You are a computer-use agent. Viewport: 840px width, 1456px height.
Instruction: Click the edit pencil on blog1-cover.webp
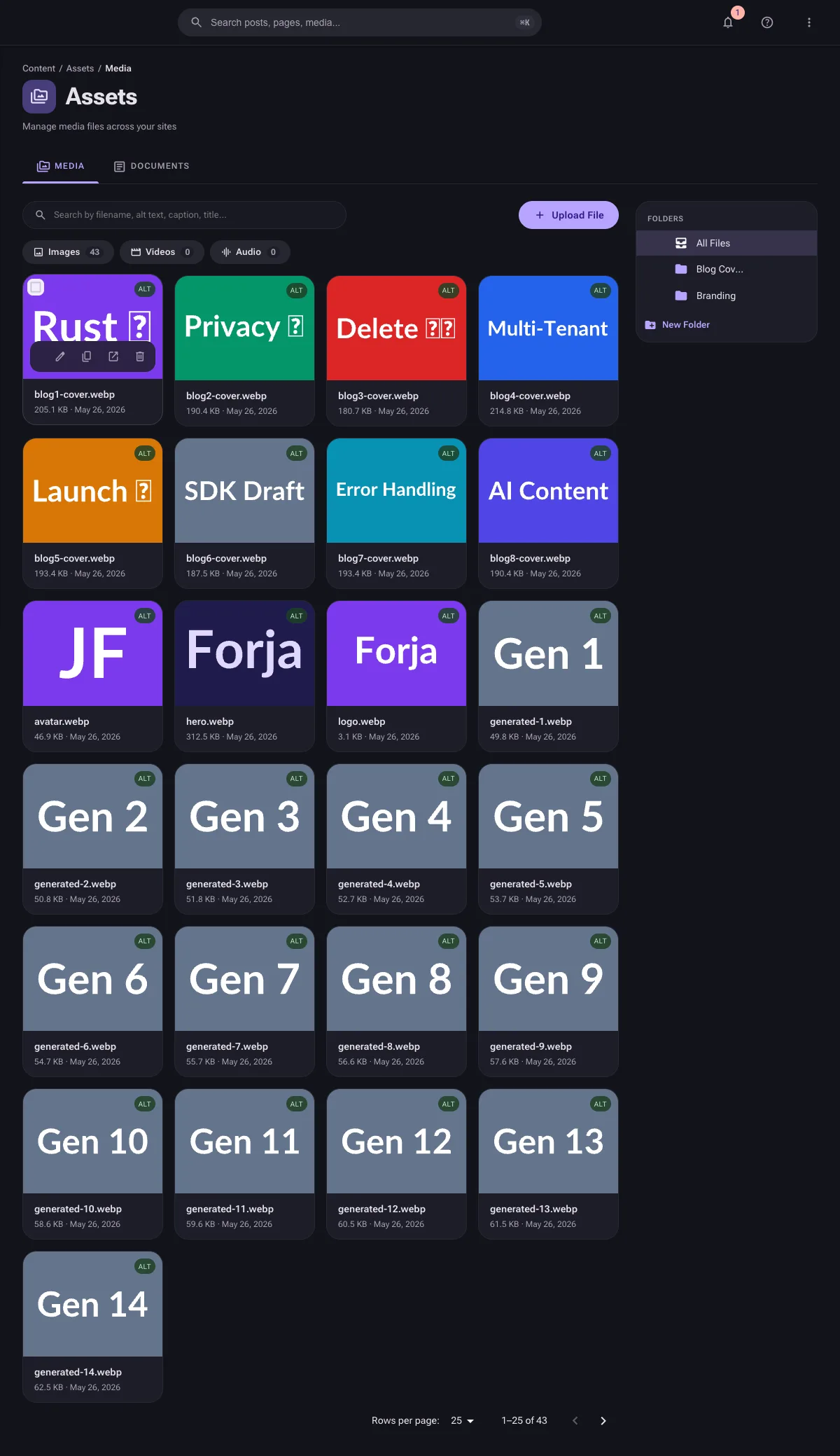click(60, 356)
